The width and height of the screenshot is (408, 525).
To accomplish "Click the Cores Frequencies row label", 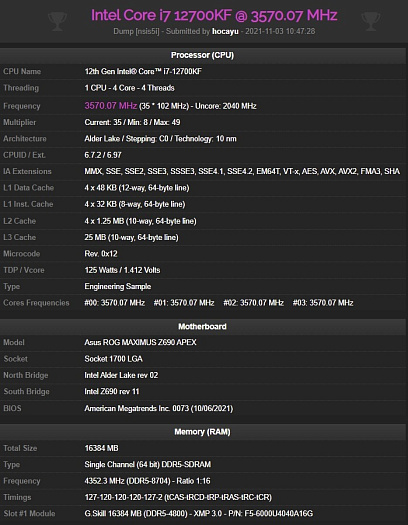I will 36,303.
